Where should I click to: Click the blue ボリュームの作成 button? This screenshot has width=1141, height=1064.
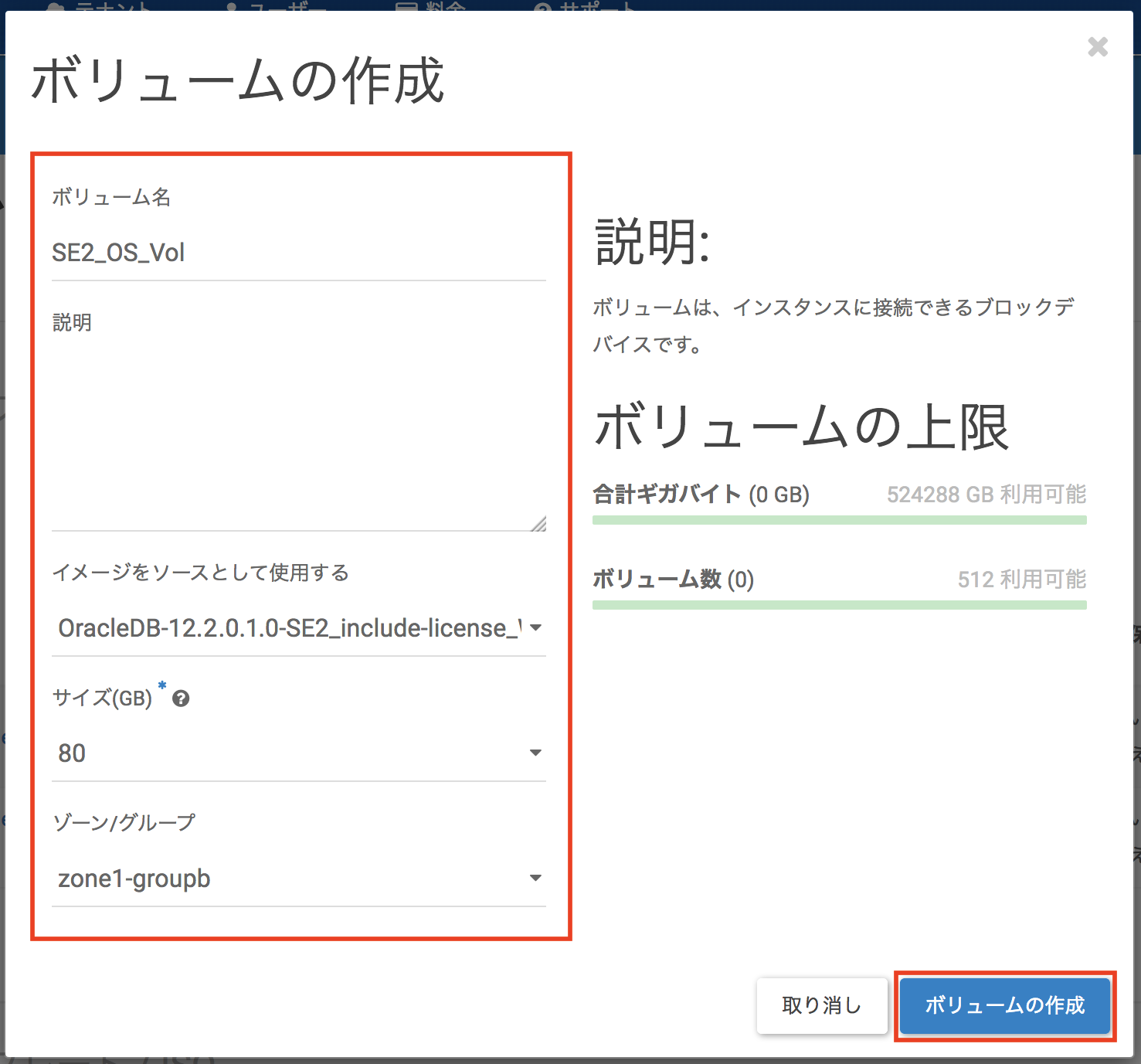(x=1004, y=1005)
